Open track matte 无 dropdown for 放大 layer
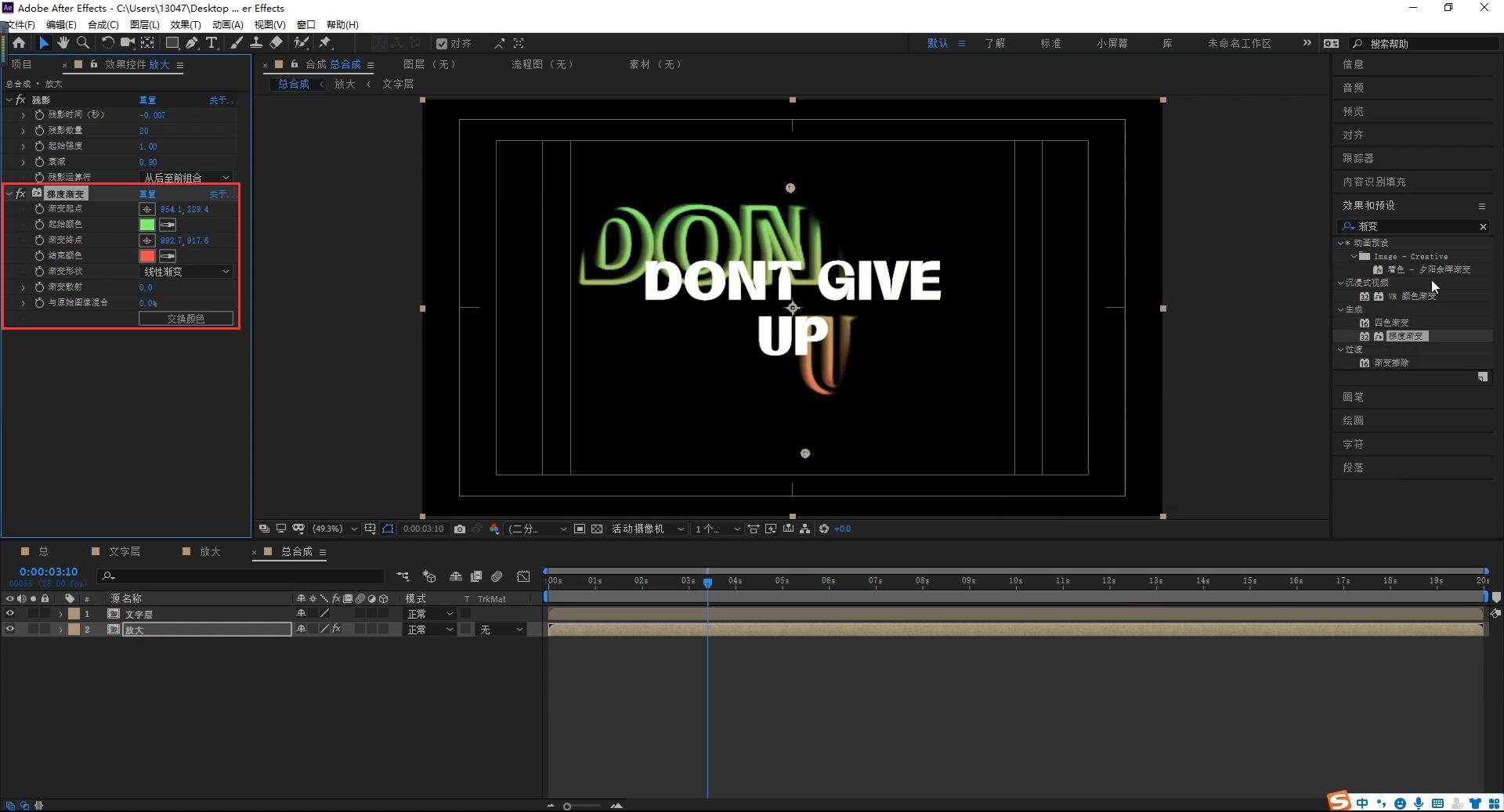Viewport: 1504px width, 812px height. (501, 630)
